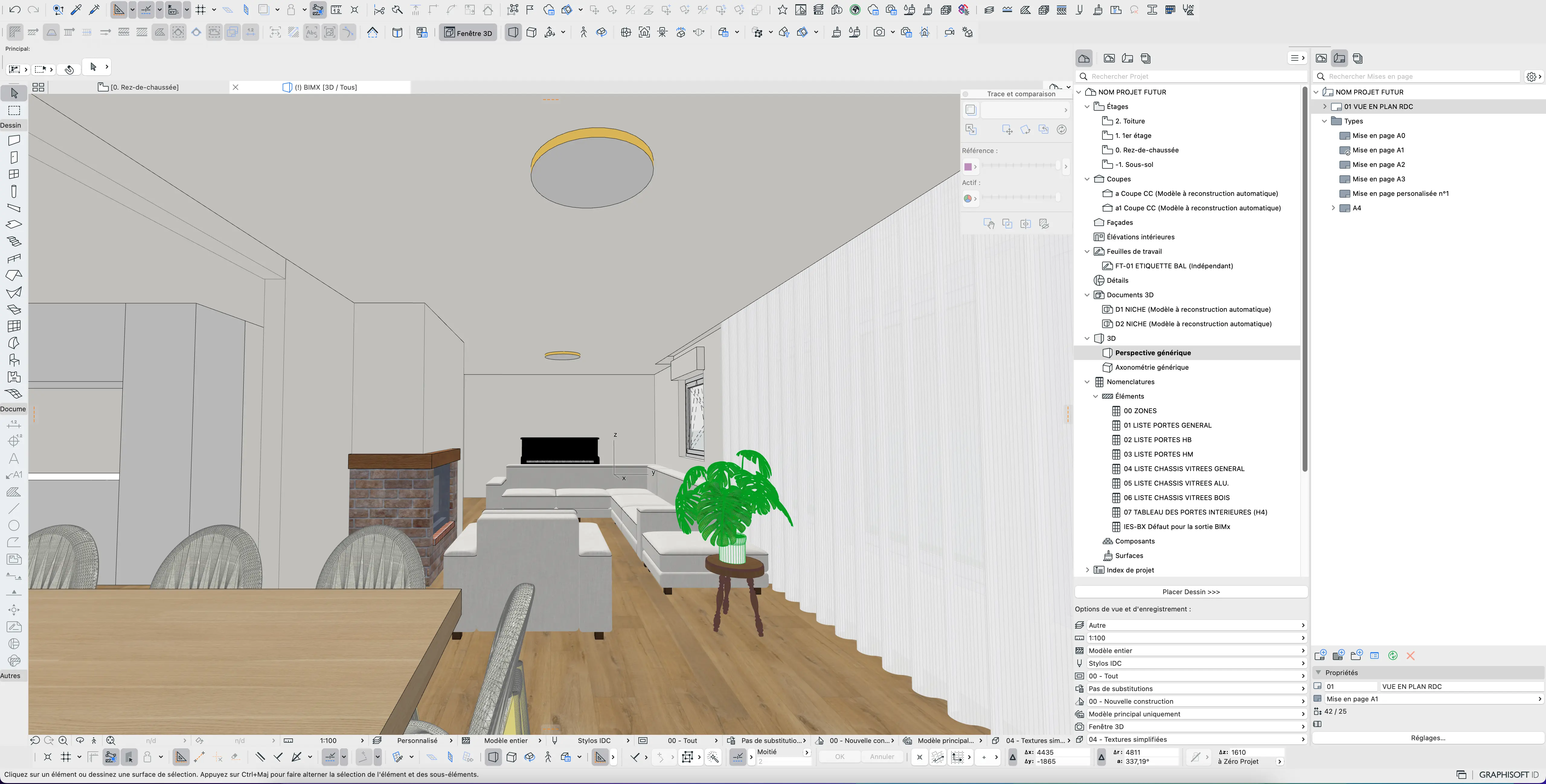Image resolution: width=1546 pixels, height=784 pixels.
Task: Click the red delete X in layout organizer
Action: click(1410, 656)
